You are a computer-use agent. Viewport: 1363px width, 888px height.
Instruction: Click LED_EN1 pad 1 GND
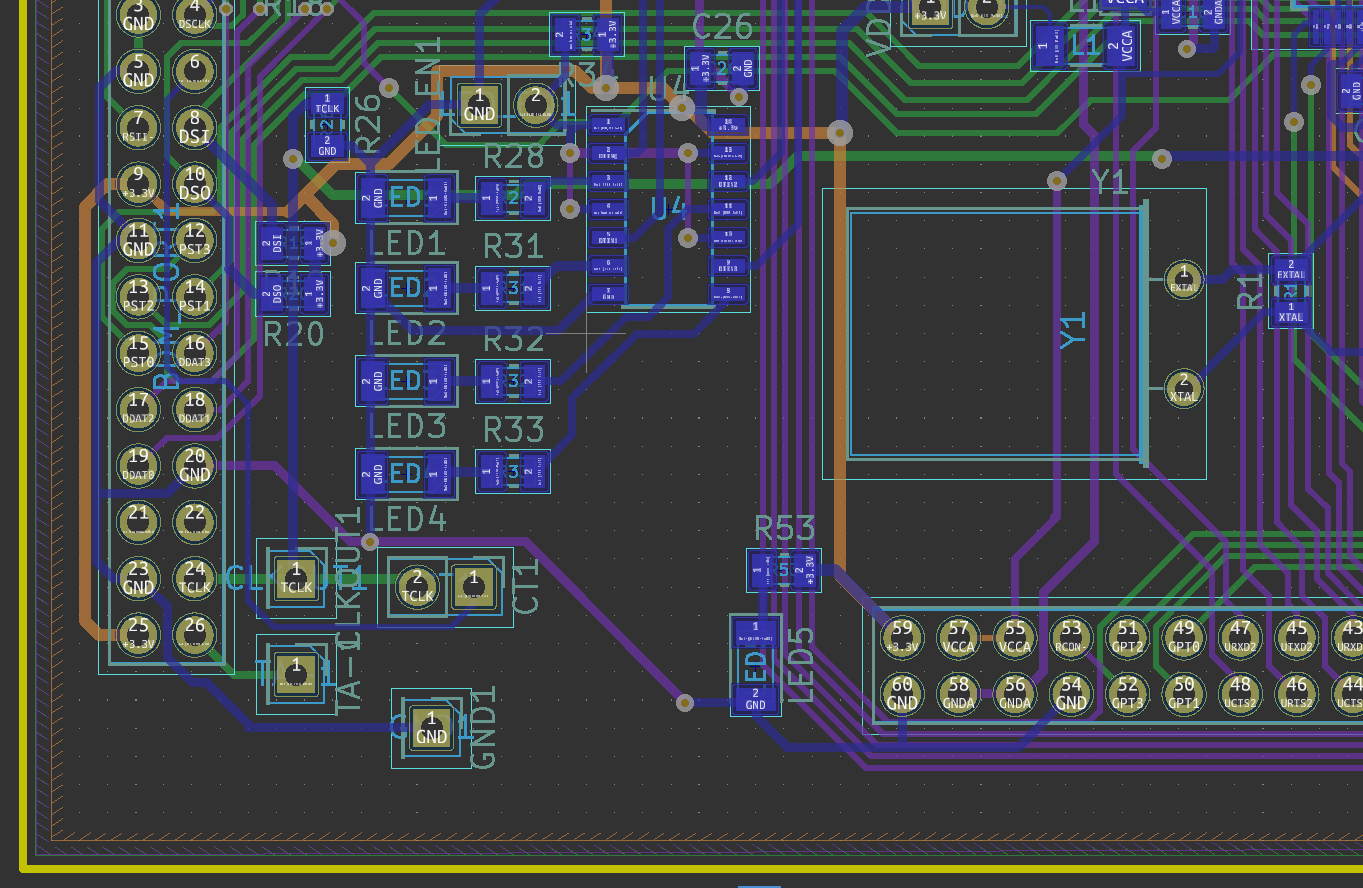479,104
